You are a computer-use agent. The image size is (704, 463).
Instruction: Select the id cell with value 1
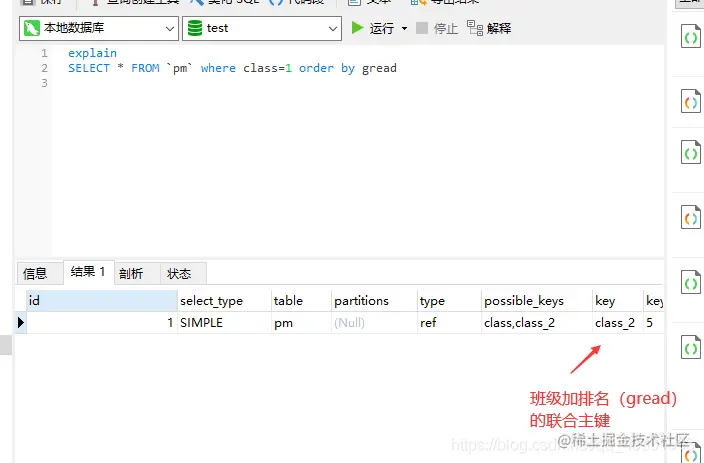pos(102,322)
